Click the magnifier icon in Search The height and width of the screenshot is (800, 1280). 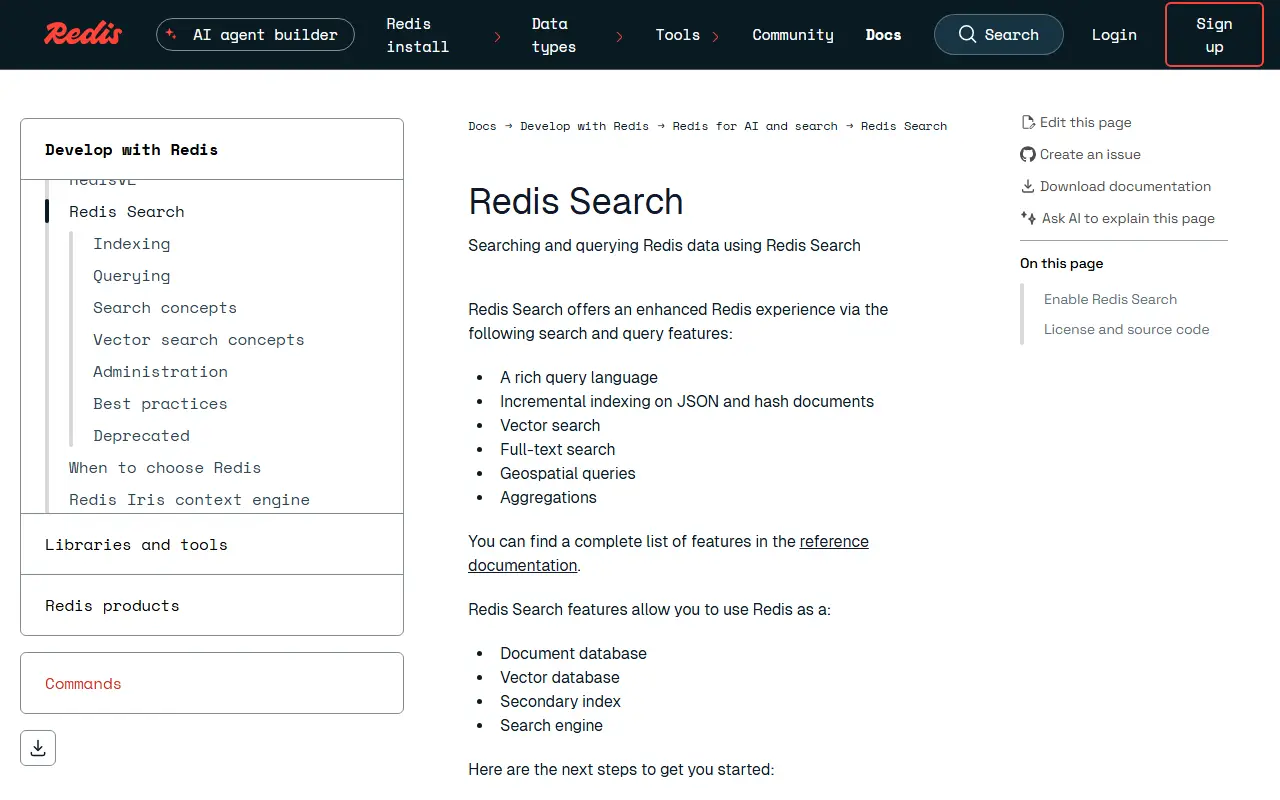pyautogui.click(x=967, y=34)
